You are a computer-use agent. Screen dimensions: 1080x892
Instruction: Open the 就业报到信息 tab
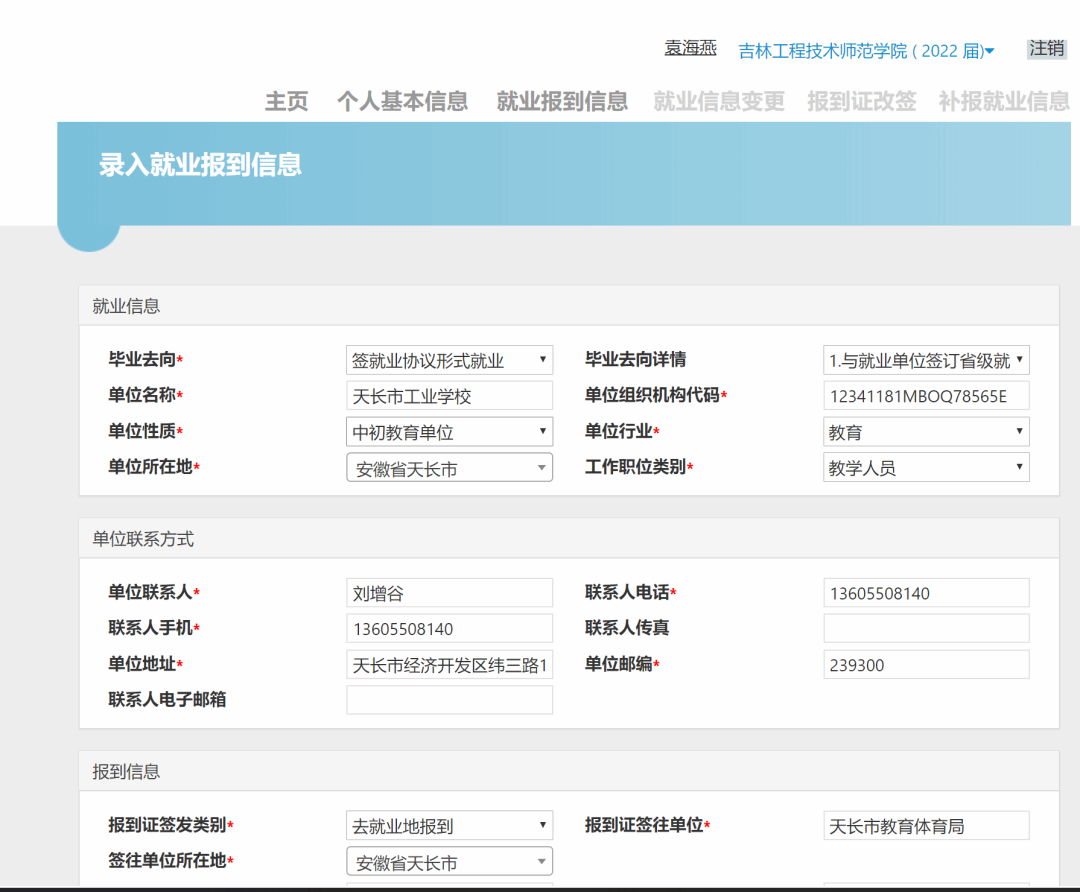pos(562,101)
